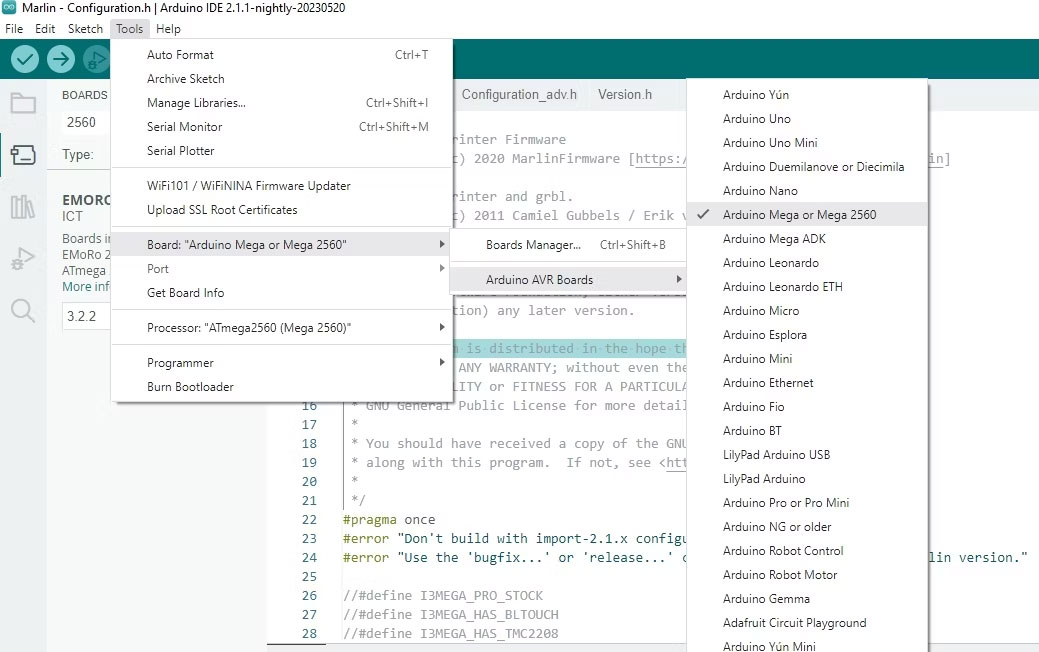Open Boards Manager... from submenu
This screenshot has height=652, width=1039.
[568, 244]
